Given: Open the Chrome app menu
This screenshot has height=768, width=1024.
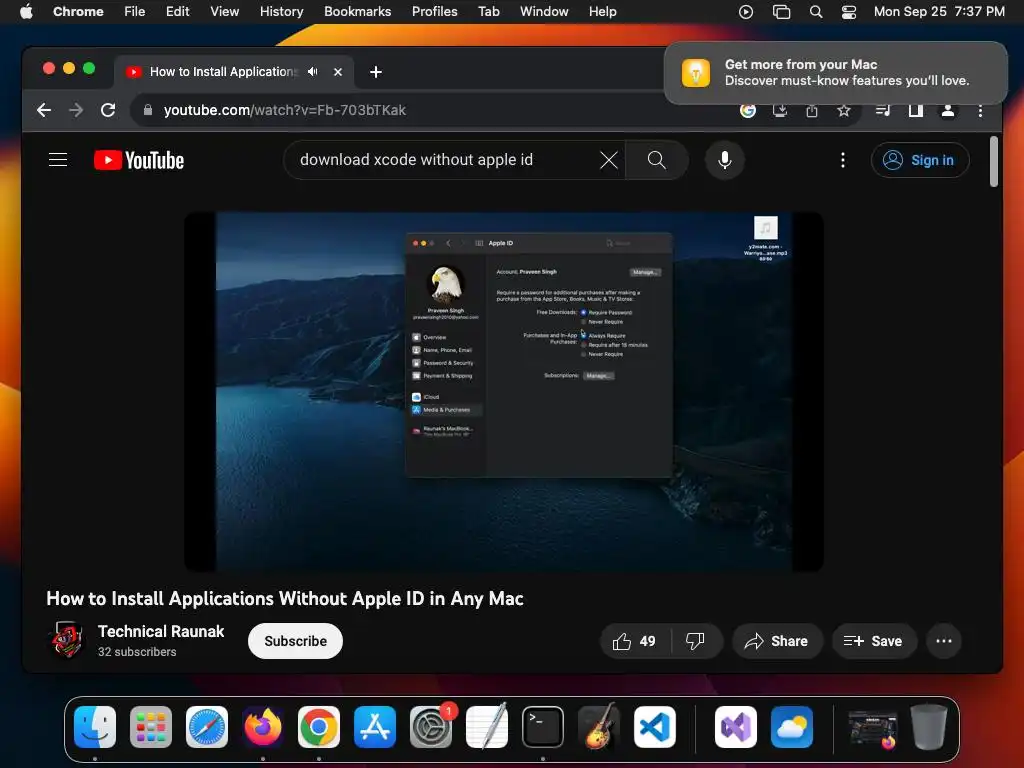Looking at the screenshot, I should point(78,12).
